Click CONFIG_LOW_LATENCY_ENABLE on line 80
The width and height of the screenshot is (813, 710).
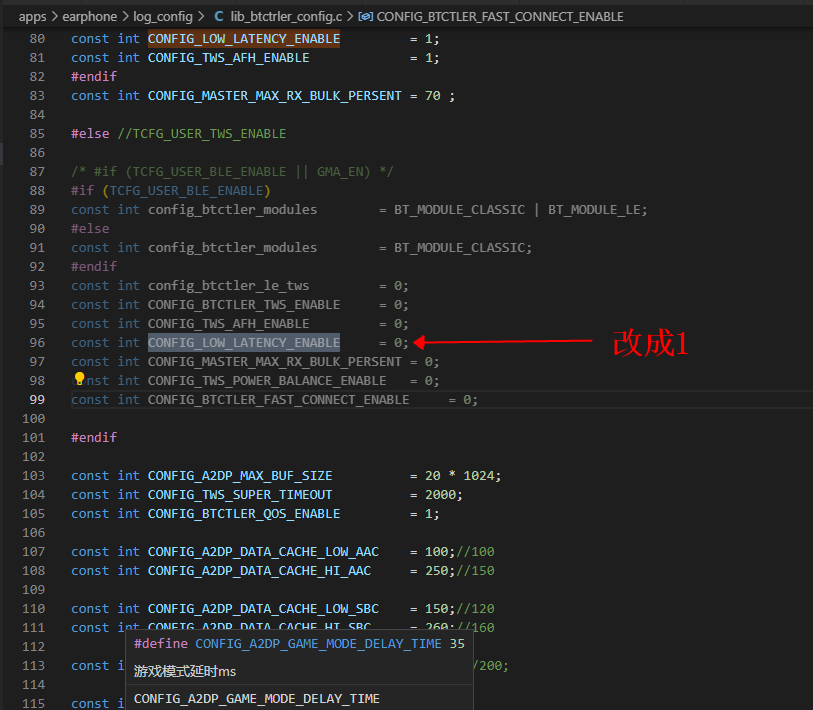(x=244, y=39)
